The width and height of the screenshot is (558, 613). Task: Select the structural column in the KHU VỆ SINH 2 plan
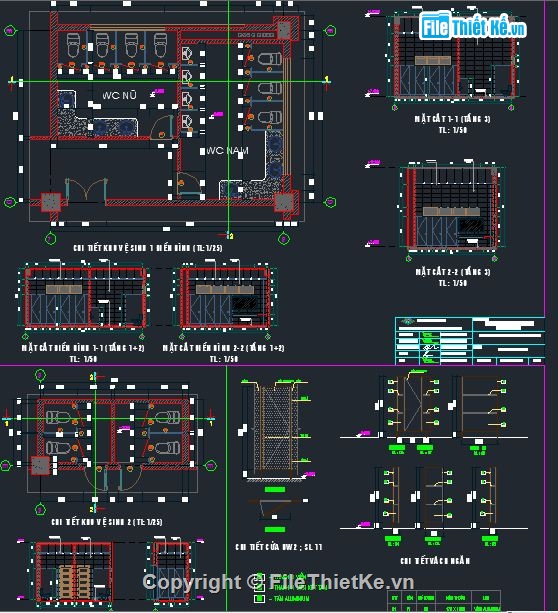(x=41, y=466)
